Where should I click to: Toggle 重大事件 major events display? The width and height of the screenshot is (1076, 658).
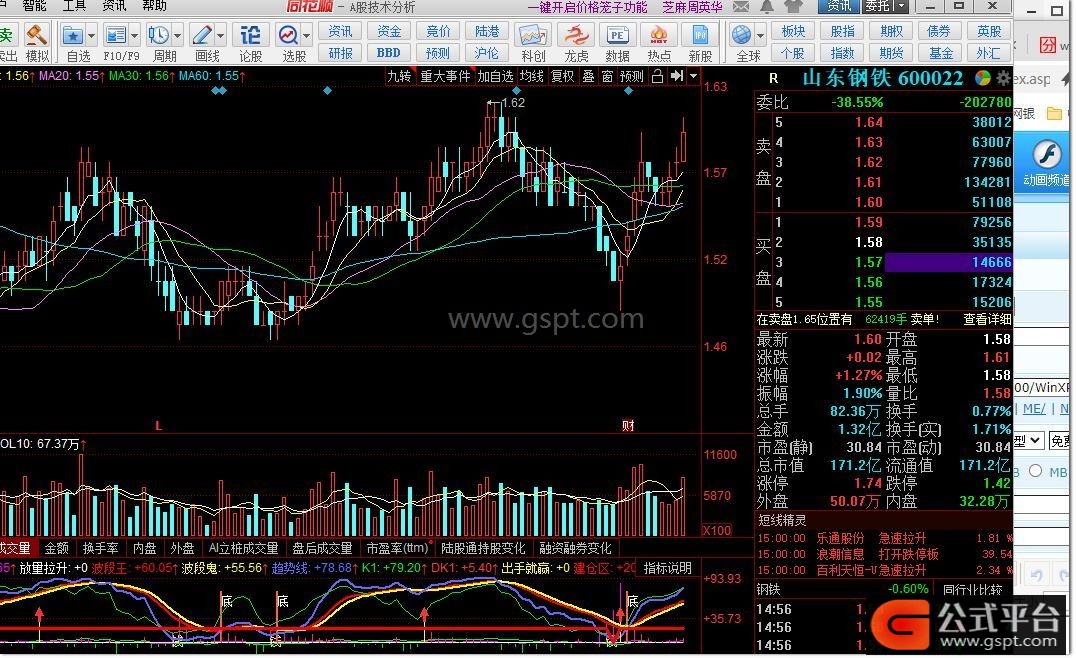click(445, 76)
